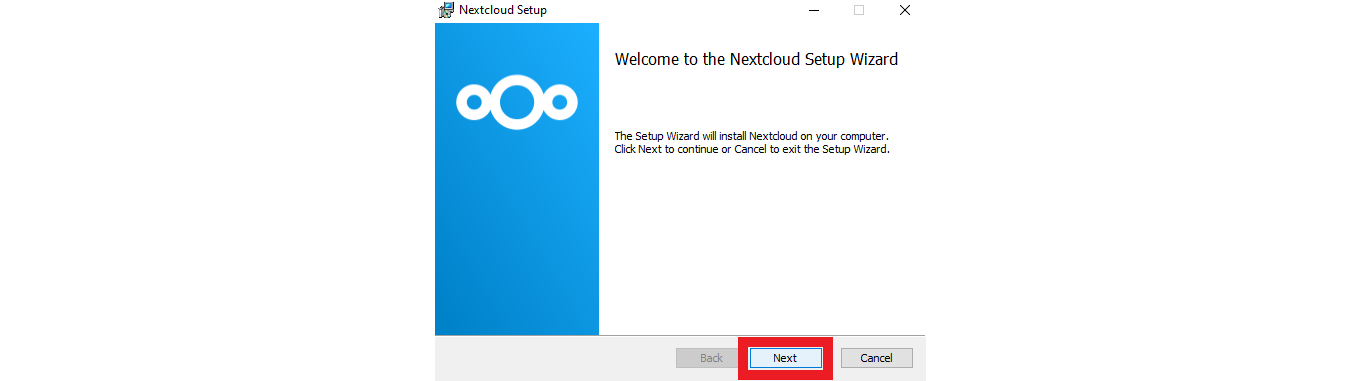Click the 'Setup Wizard will install Nextcloud' description line

pyautogui.click(x=751, y=135)
